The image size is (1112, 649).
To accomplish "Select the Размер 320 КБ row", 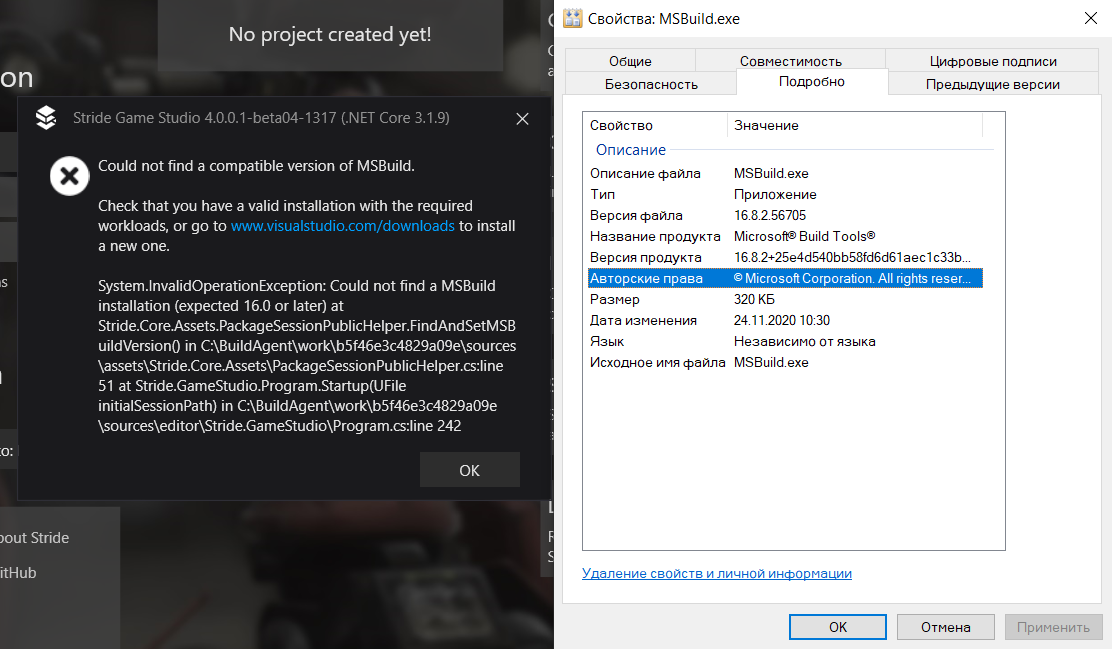I will tap(785, 299).
